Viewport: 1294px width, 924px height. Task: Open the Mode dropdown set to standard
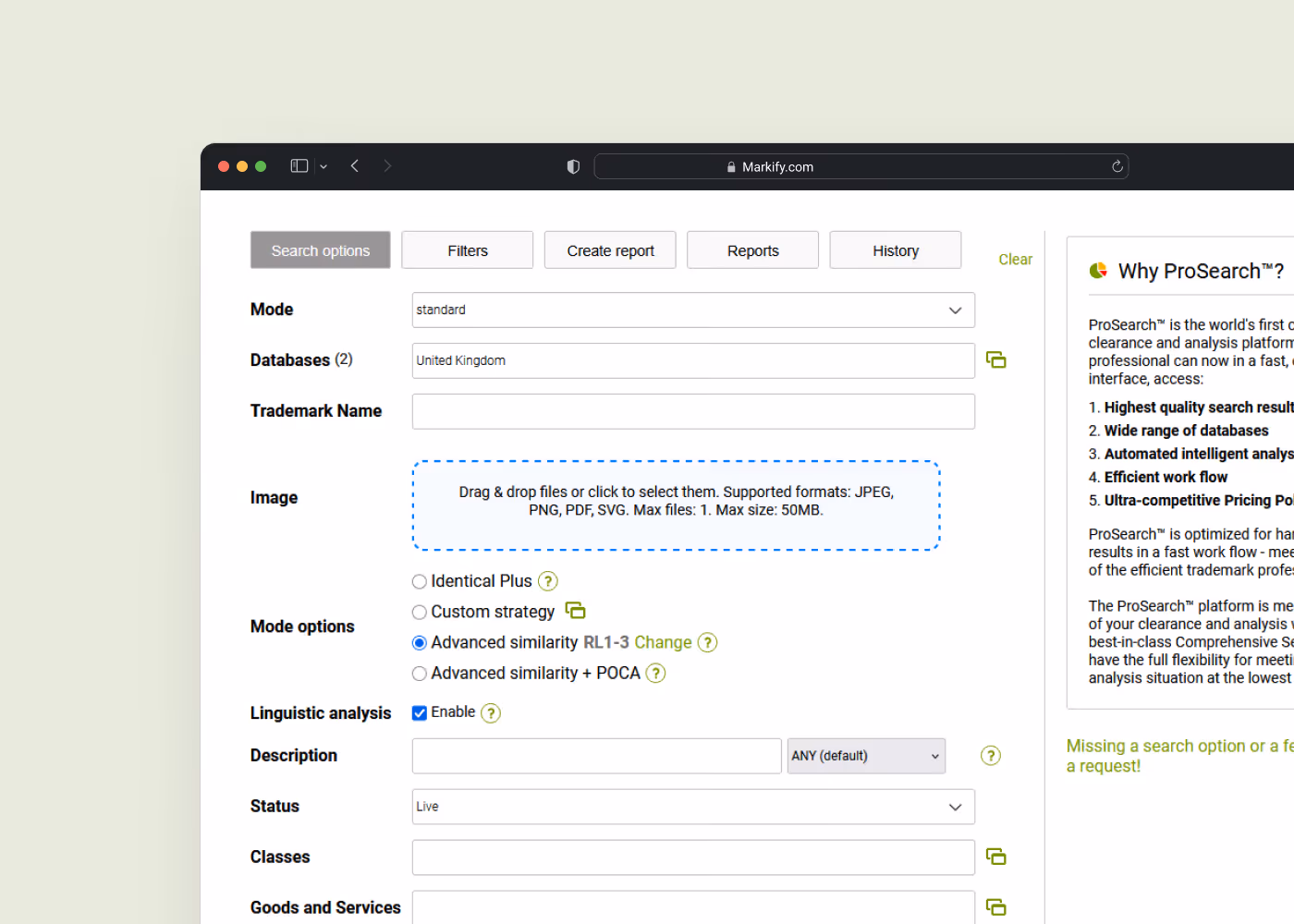pyautogui.click(x=693, y=310)
